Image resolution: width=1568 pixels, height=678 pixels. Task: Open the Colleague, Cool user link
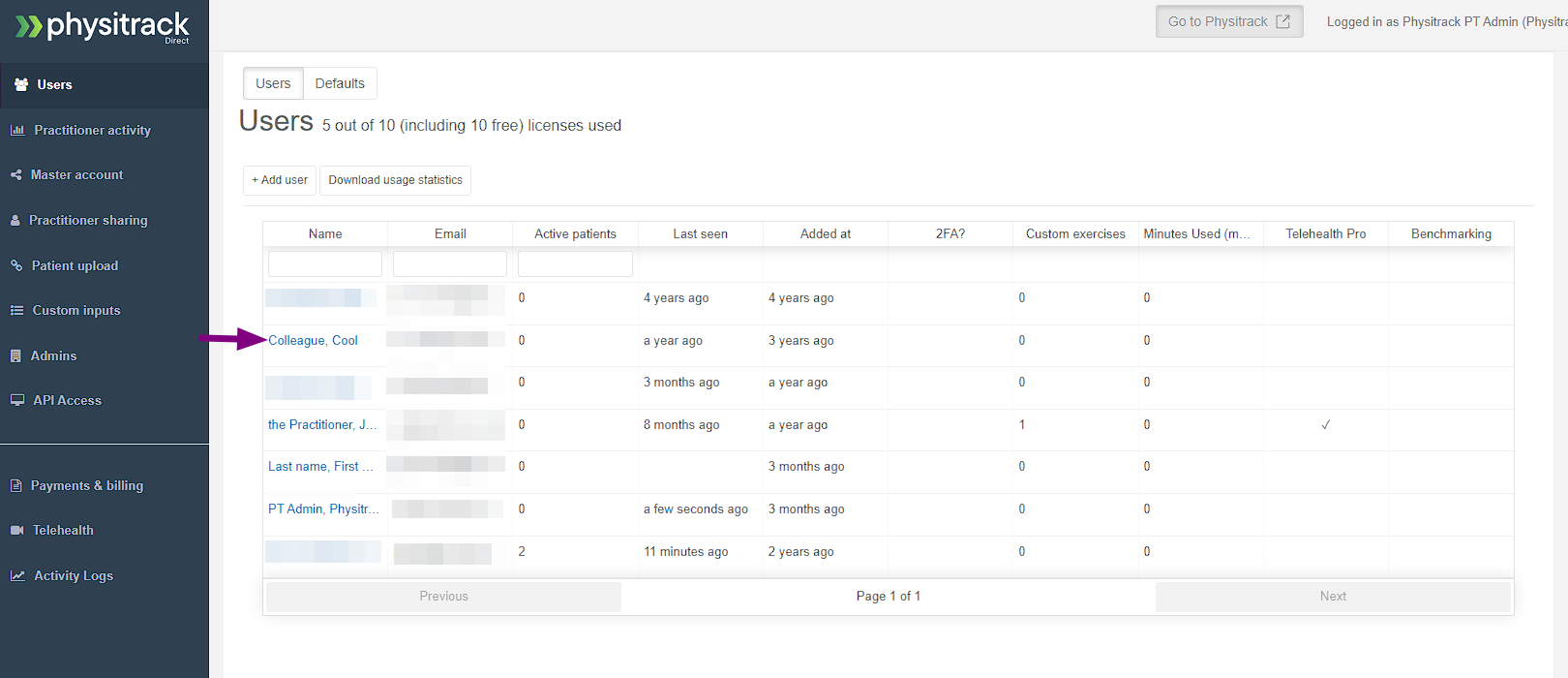(x=313, y=341)
